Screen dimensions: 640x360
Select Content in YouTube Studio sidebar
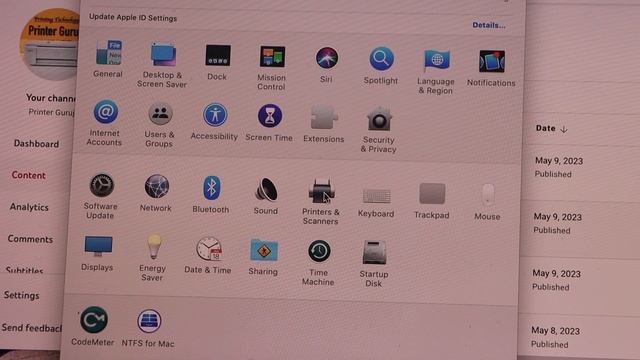(x=29, y=175)
